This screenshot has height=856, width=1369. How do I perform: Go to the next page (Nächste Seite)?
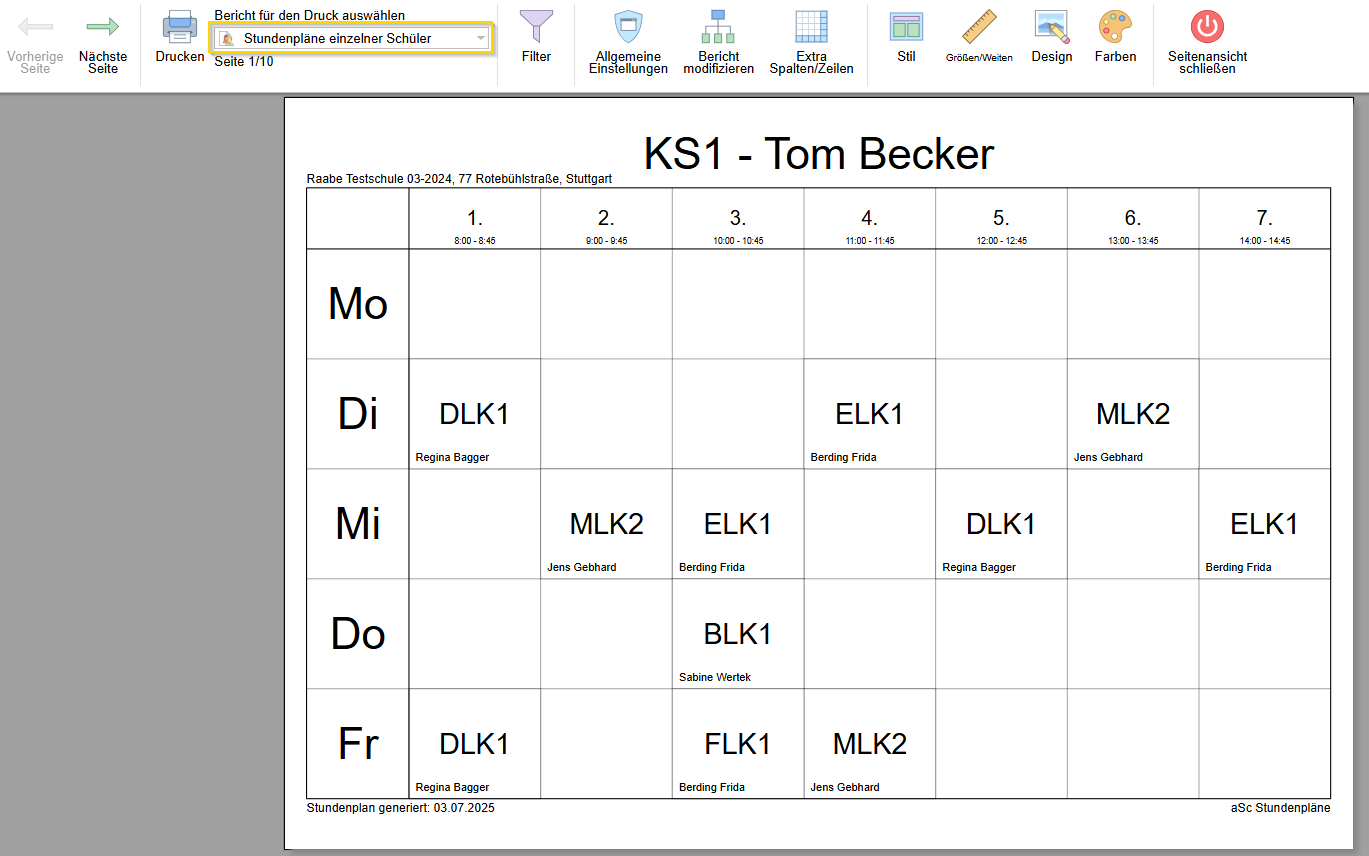103,44
